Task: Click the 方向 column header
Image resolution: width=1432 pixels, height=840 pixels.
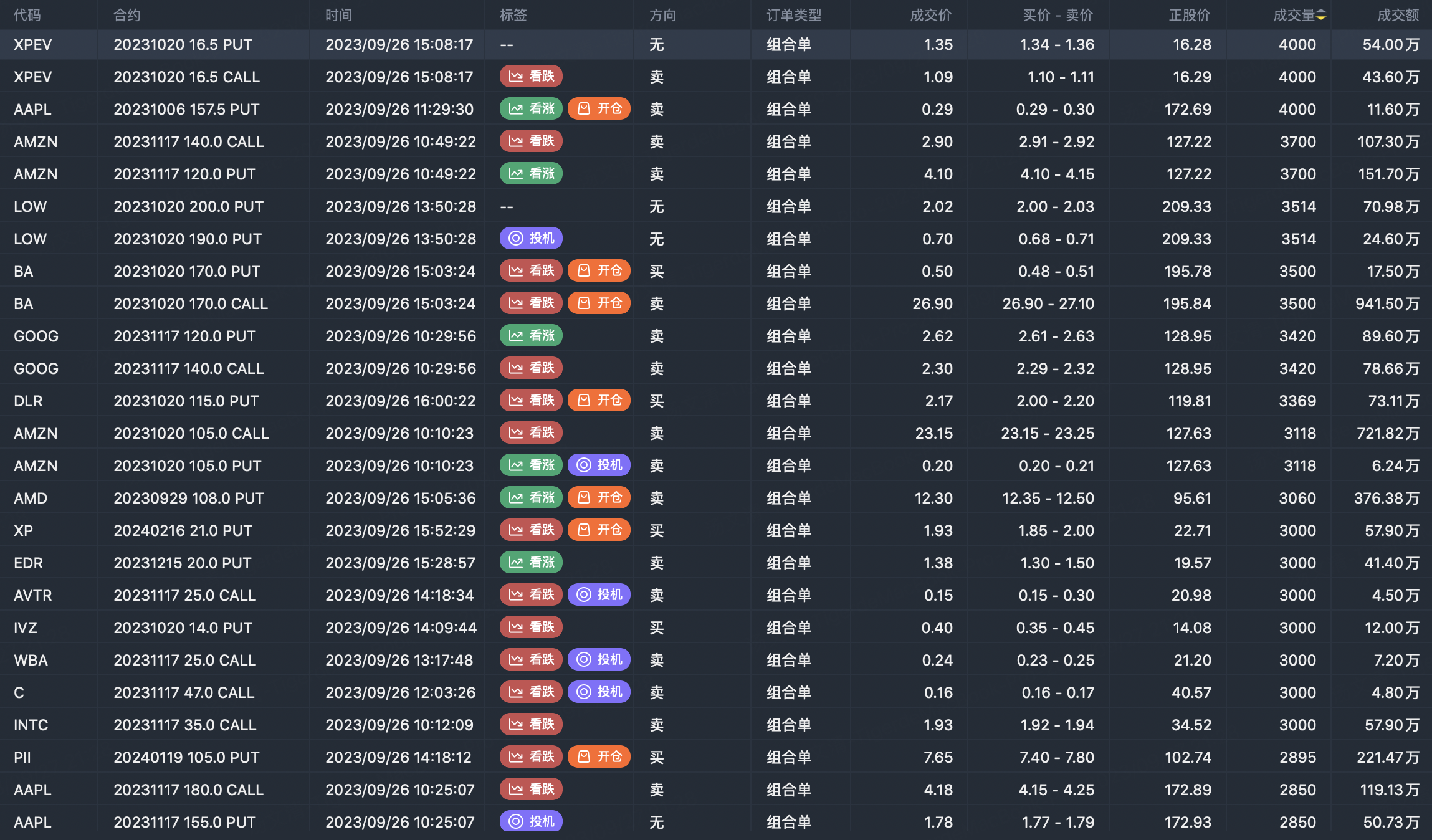Action: (663, 15)
